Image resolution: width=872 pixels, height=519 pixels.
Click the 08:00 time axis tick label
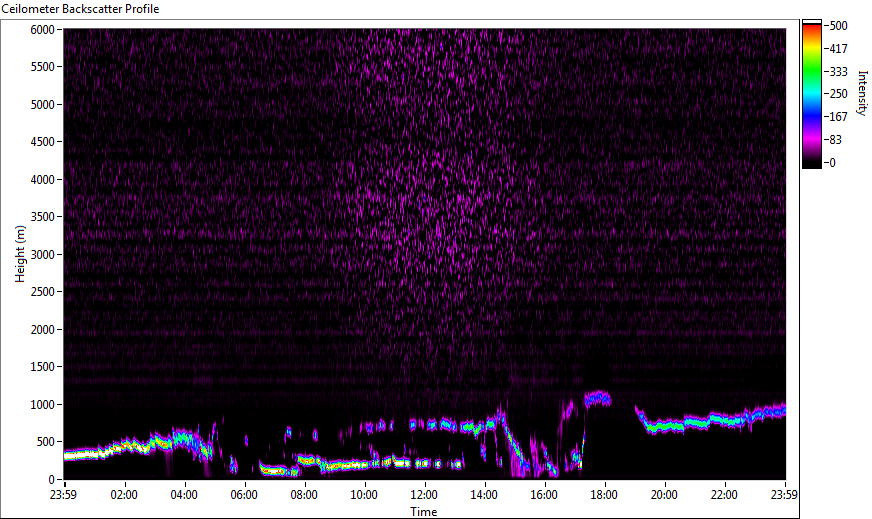click(x=304, y=495)
